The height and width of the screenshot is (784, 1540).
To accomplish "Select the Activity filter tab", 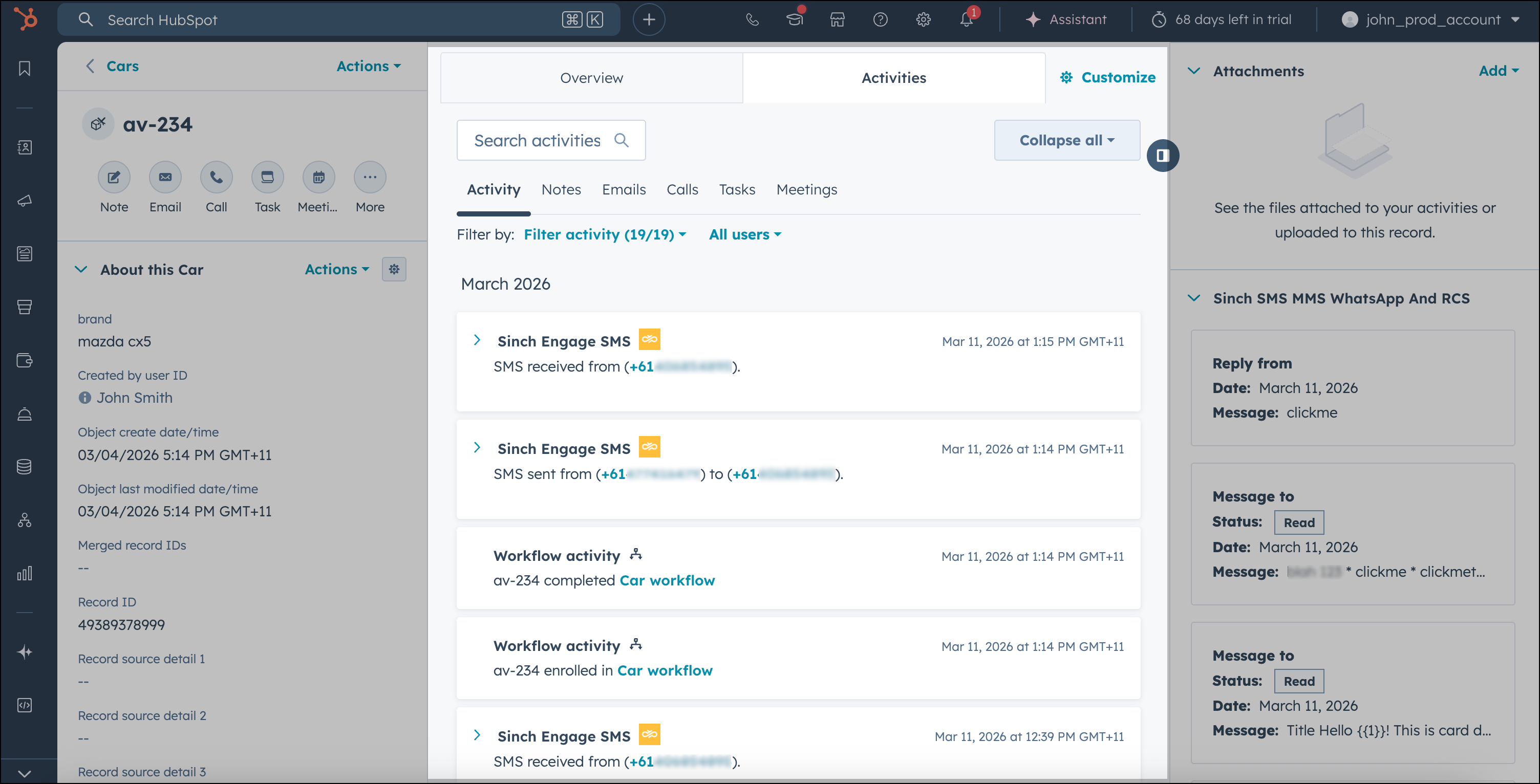I will 493,190.
